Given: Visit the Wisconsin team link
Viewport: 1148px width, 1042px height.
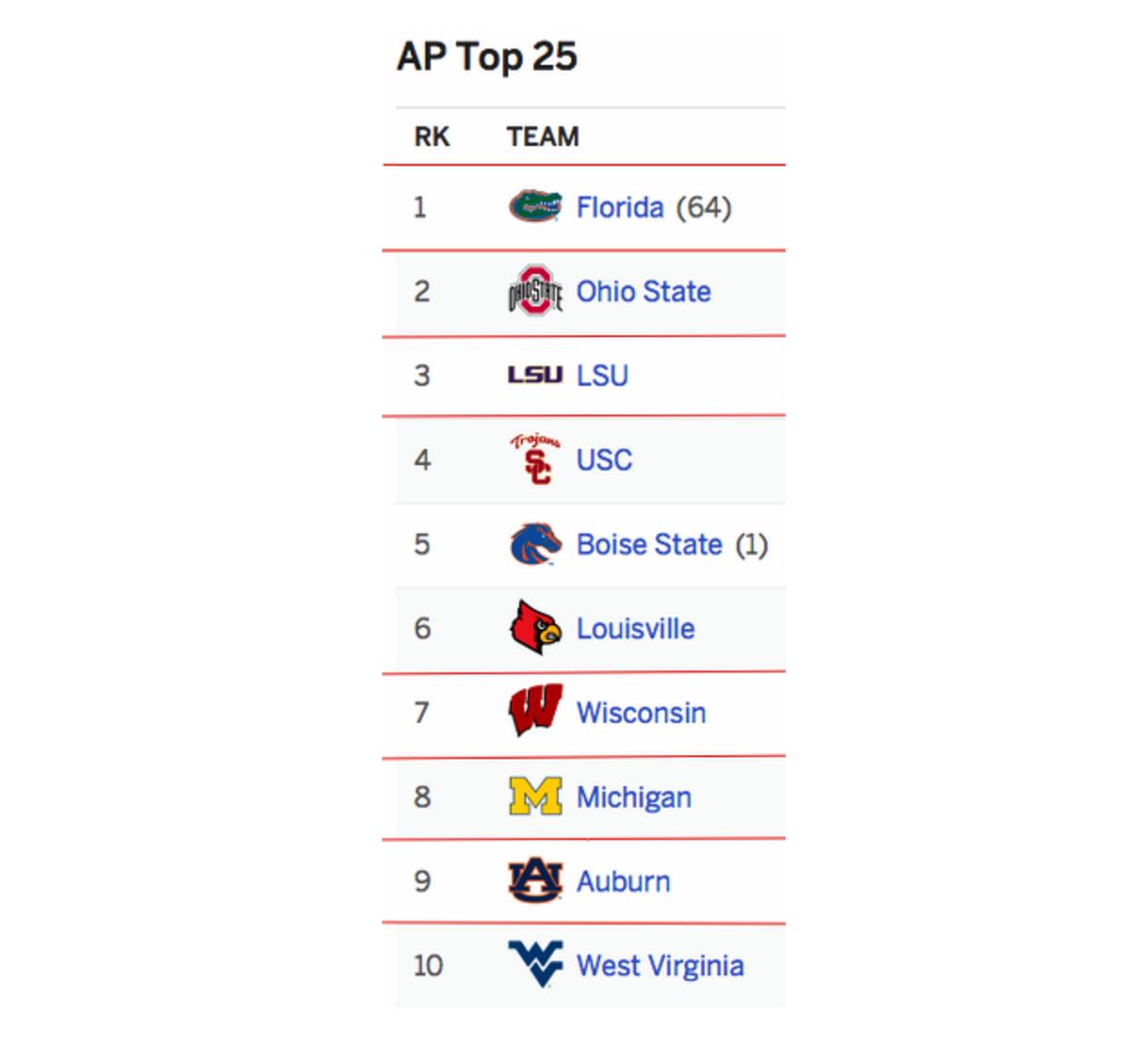Looking at the screenshot, I should click(641, 713).
